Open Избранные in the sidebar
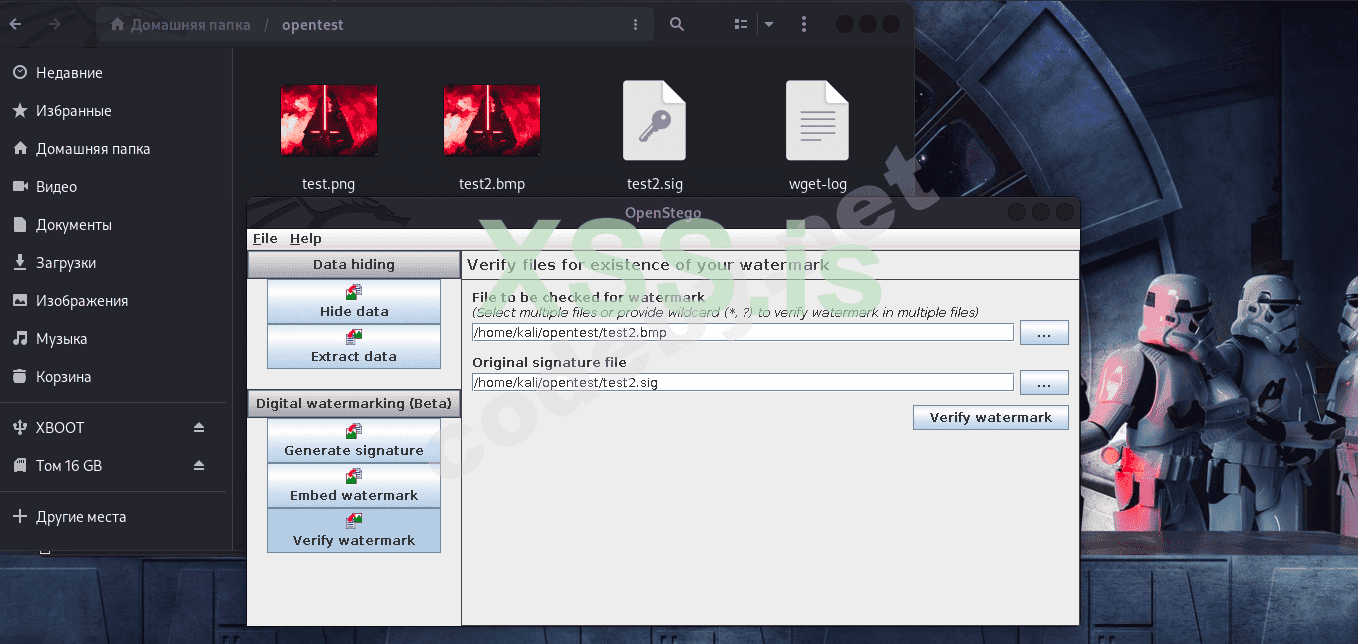The height and width of the screenshot is (644, 1358). [x=116, y=111]
